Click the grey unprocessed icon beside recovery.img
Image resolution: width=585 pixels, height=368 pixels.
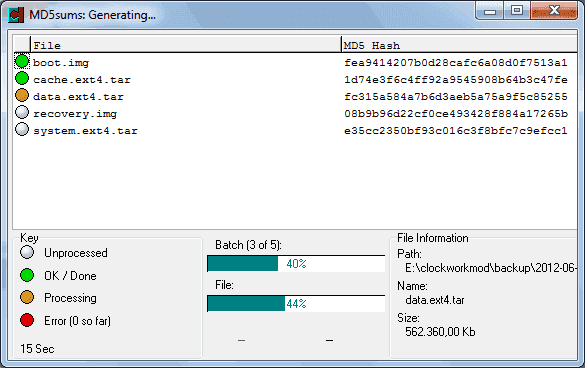point(22,112)
